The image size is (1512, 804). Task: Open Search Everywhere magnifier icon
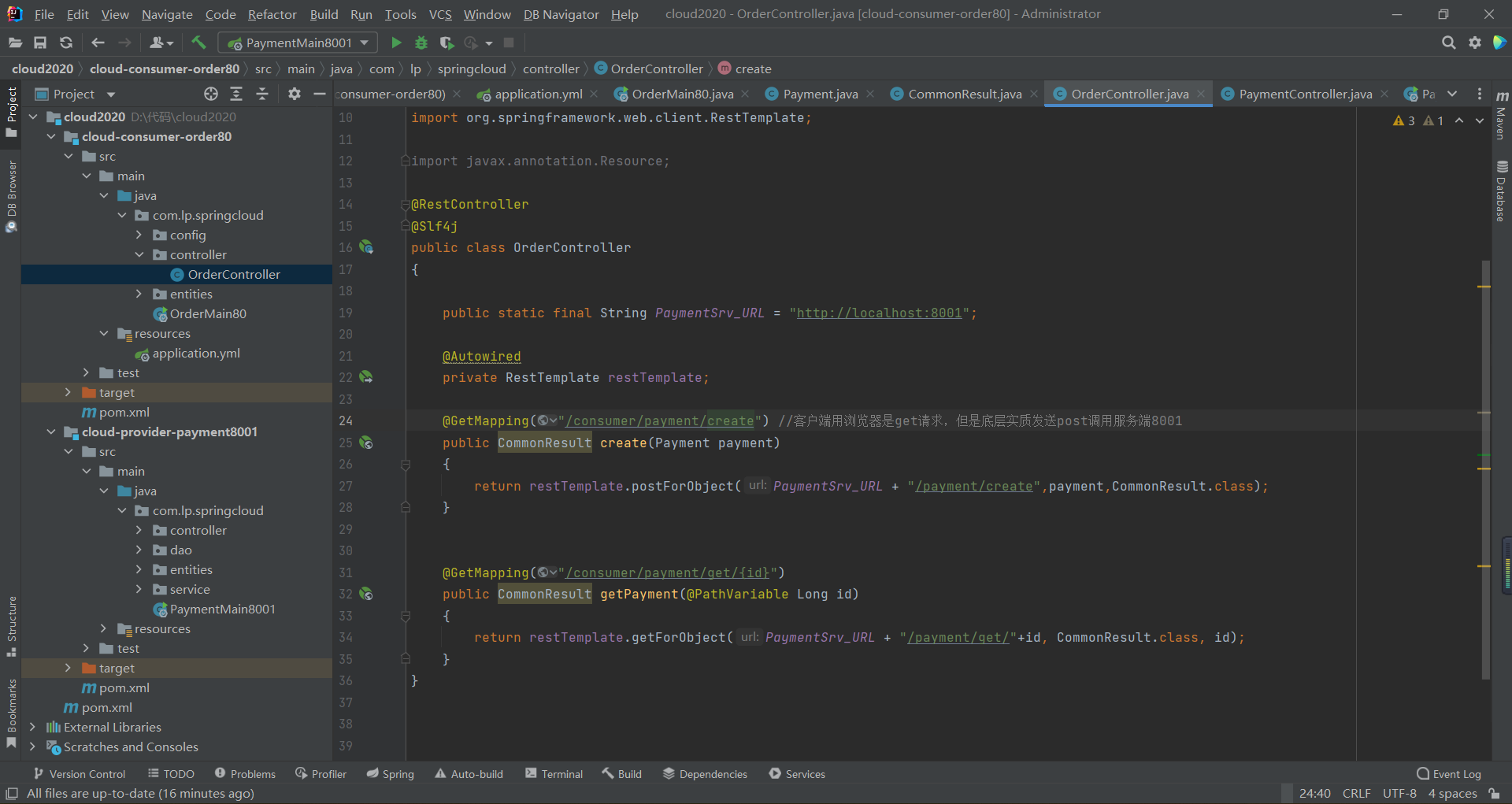[1448, 43]
